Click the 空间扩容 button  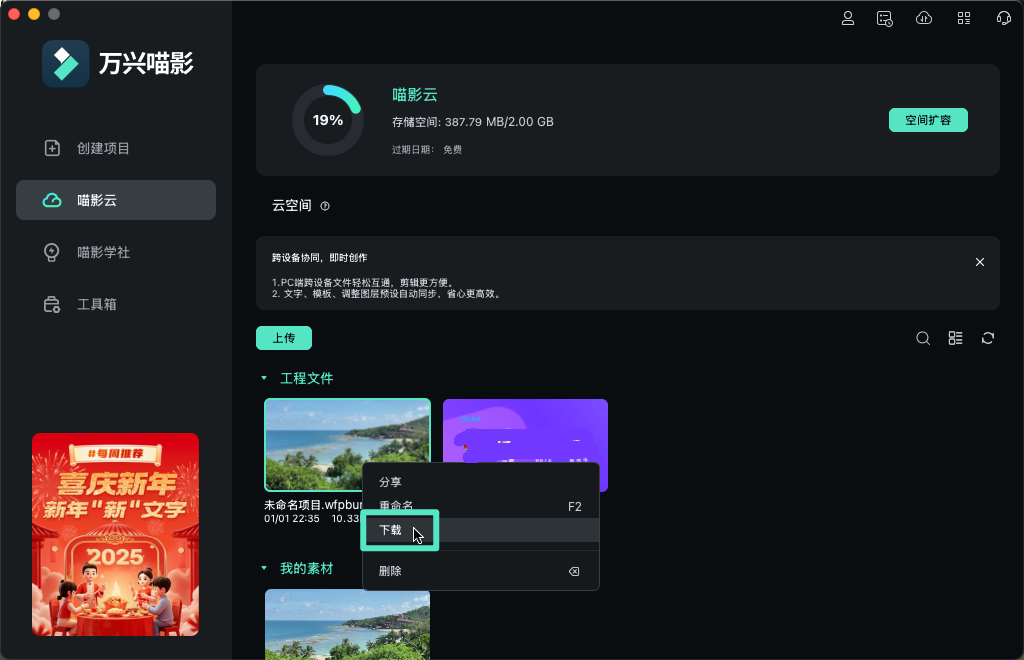[x=928, y=119]
